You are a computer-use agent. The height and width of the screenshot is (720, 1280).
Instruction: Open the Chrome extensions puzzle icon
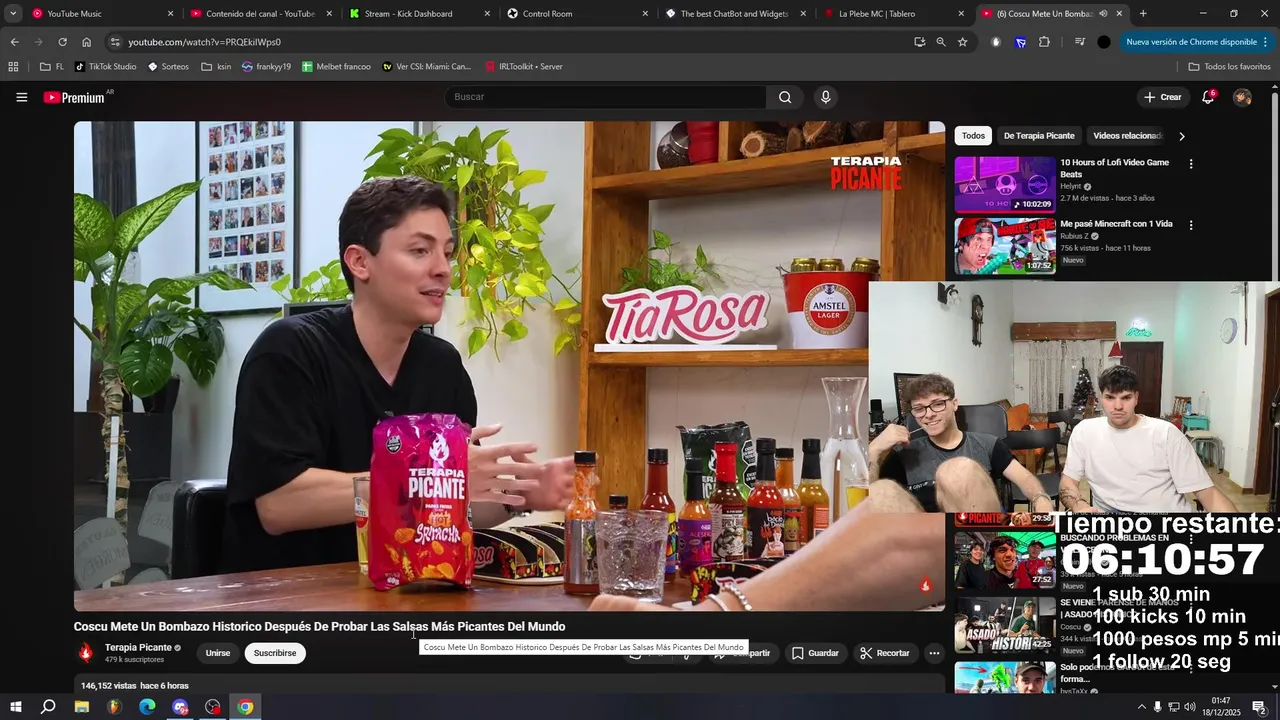[1044, 42]
